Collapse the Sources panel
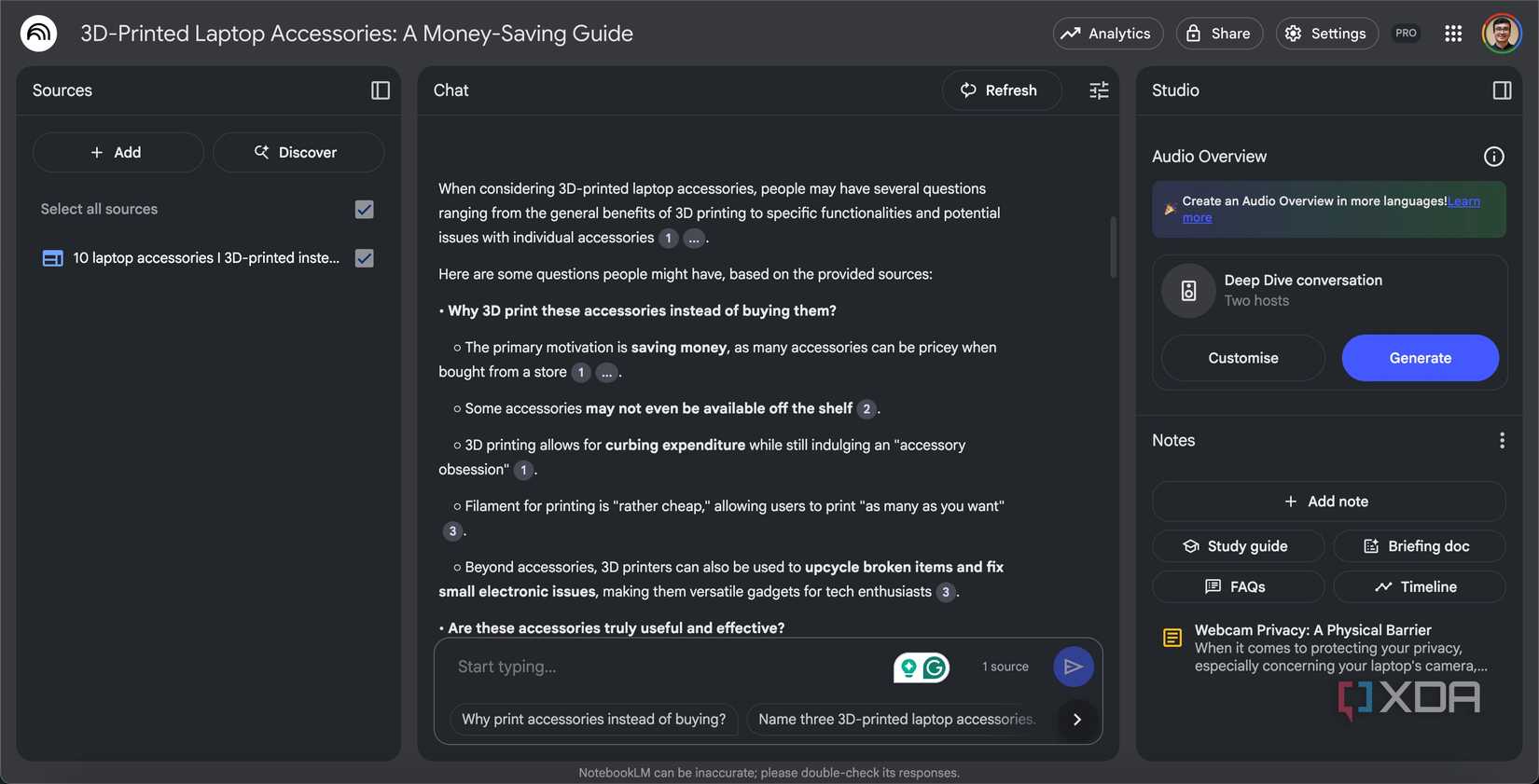 [380, 89]
